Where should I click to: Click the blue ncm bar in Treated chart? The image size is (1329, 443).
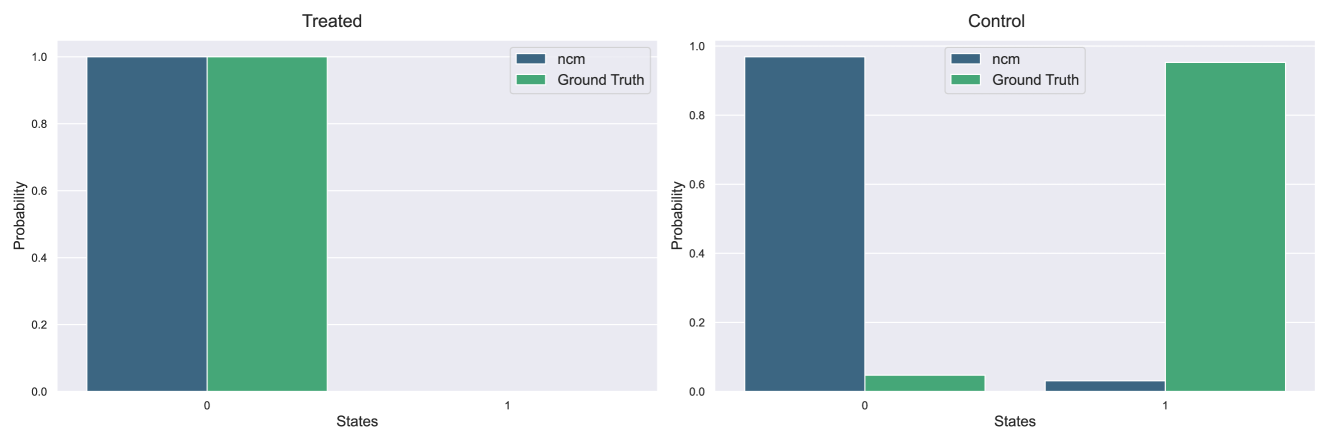(147, 224)
